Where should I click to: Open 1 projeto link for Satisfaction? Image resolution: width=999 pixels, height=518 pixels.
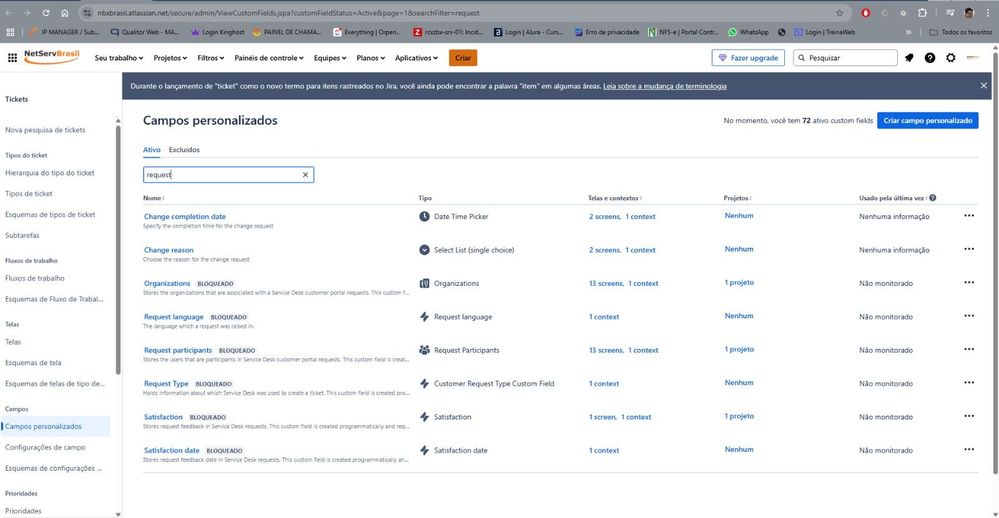(x=739, y=416)
